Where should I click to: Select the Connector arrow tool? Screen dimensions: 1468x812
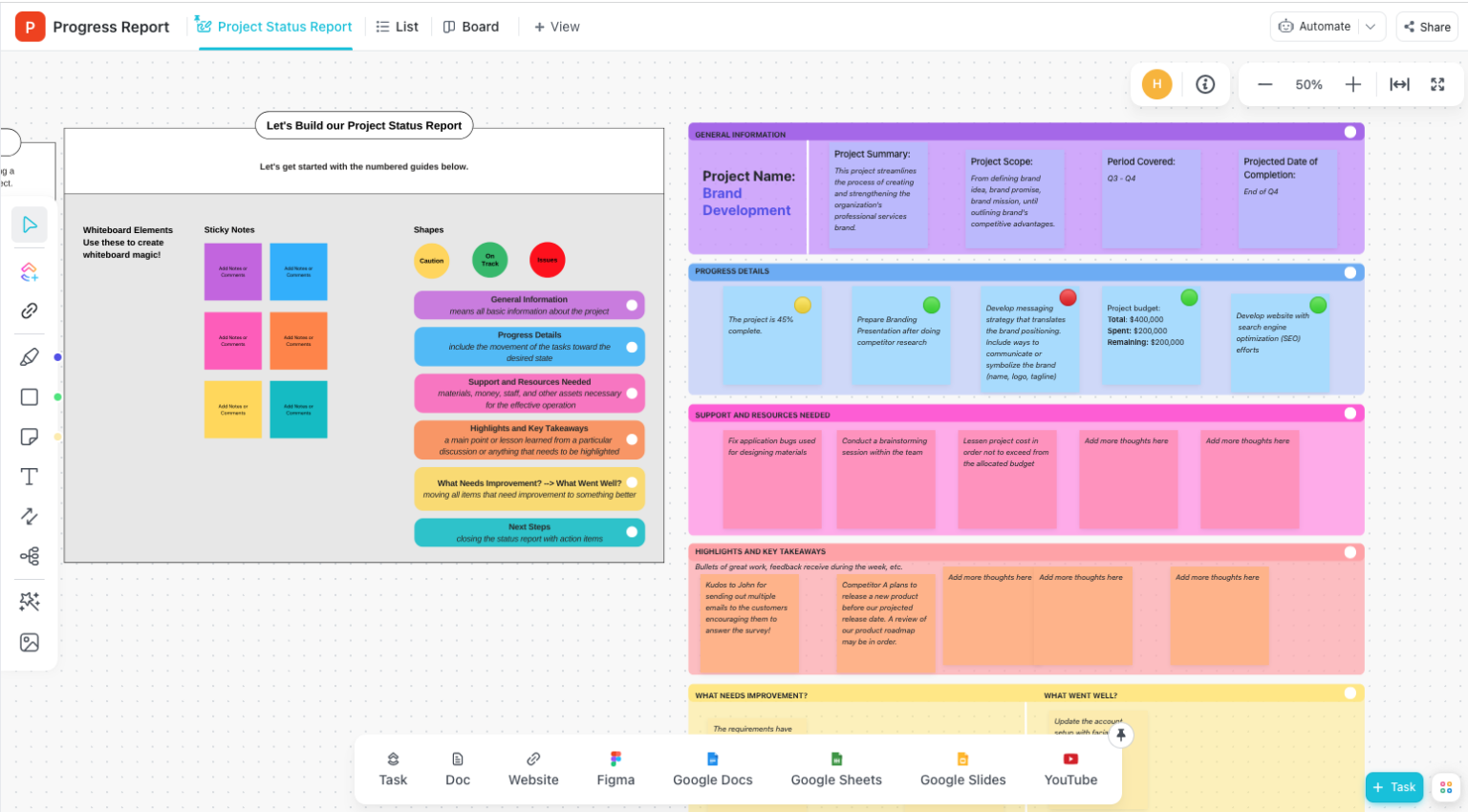coord(29,516)
